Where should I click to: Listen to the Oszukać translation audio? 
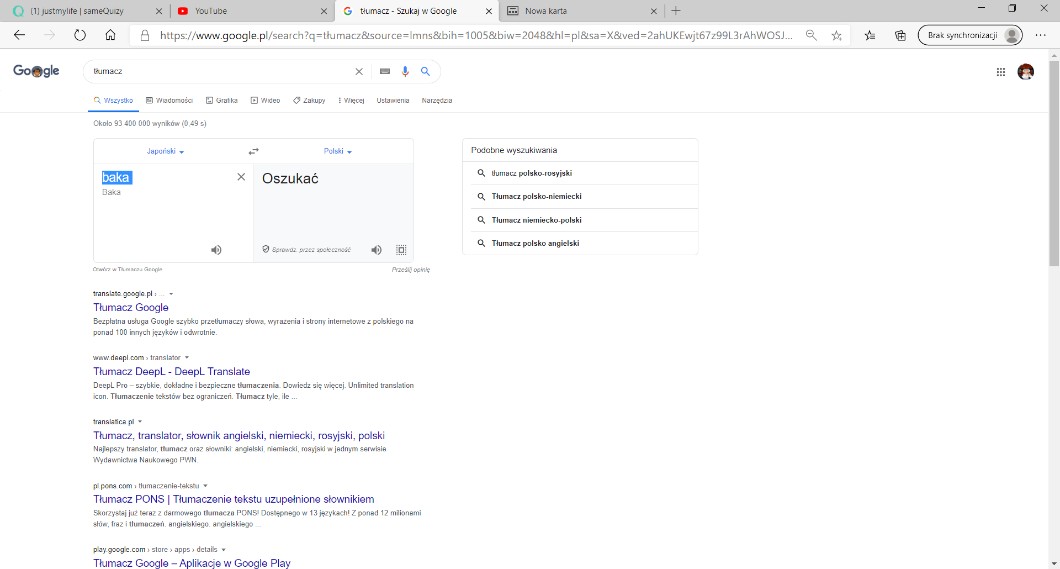[x=377, y=250]
